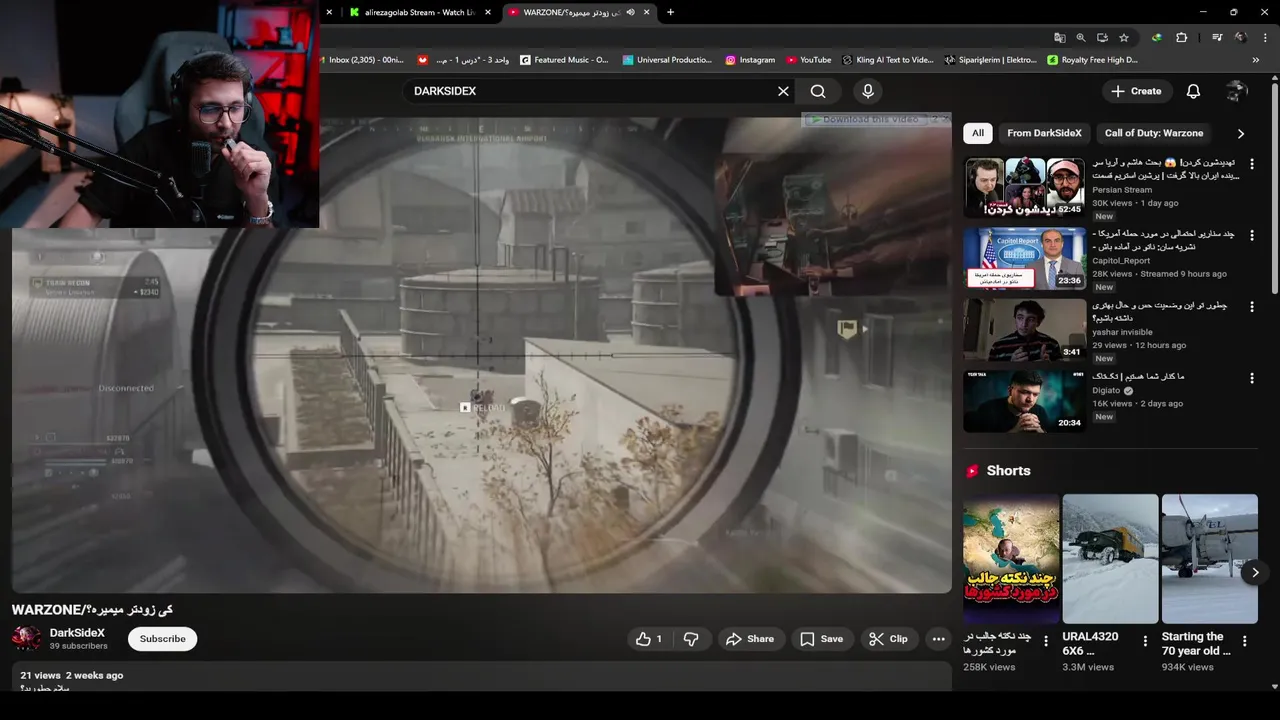Open options for Persian Stream video
This screenshot has width=1280, height=720.
pyautogui.click(x=1251, y=164)
